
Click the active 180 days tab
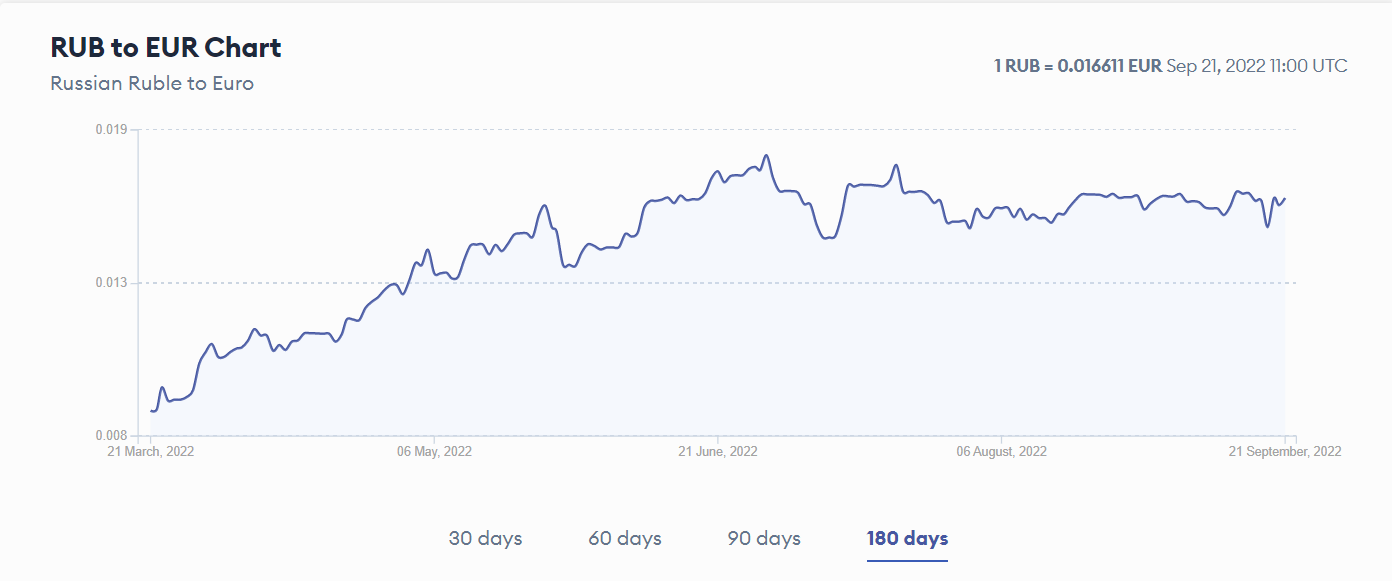coord(907,538)
